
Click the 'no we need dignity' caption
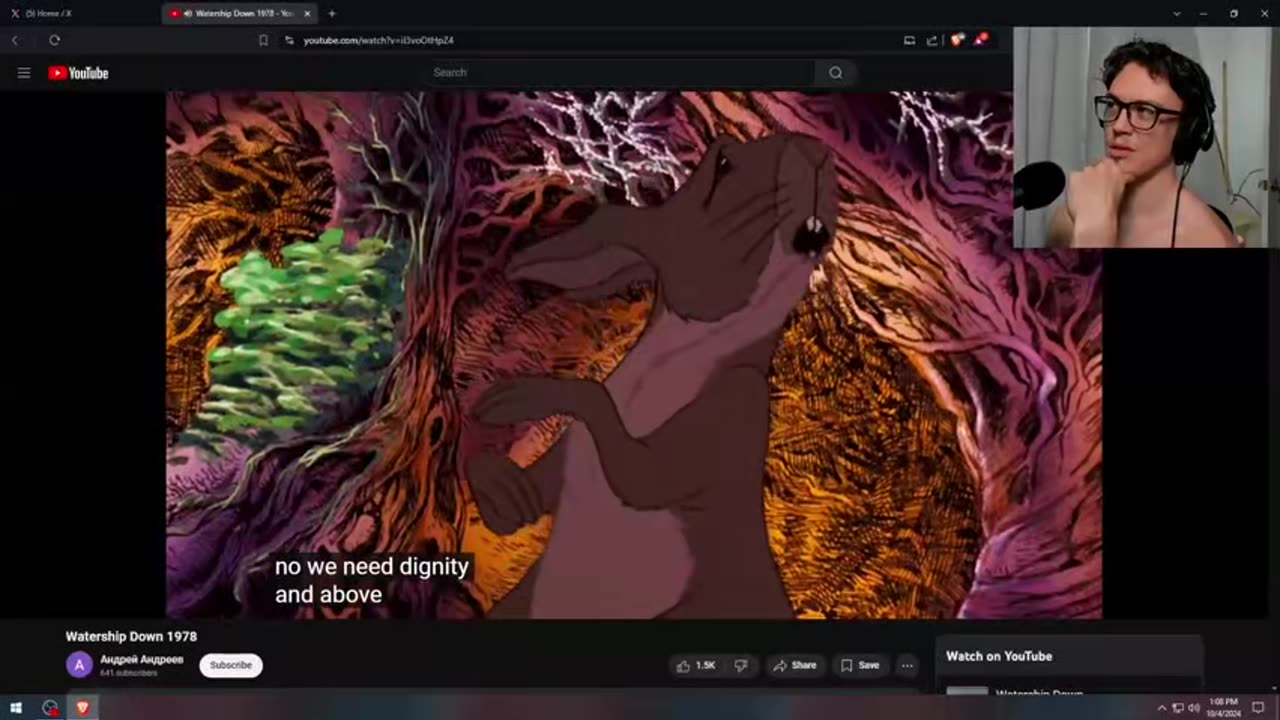point(371,566)
